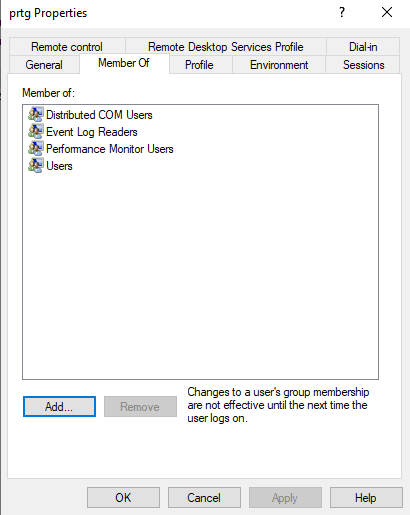The height and width of the screenshot is (515, 410).
Task: Click the Performance Monitor Users group icon
Action: click(35, 148)
